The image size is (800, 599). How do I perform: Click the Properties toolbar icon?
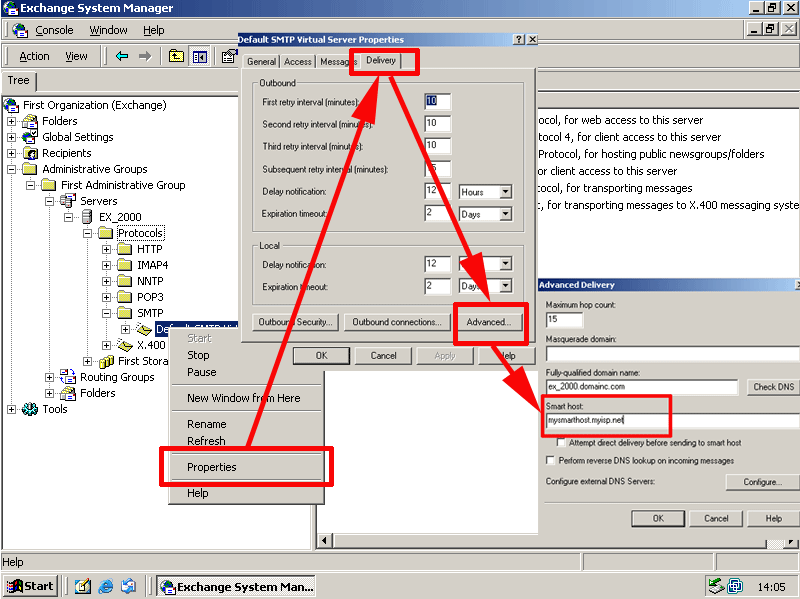tap(229, 56)
